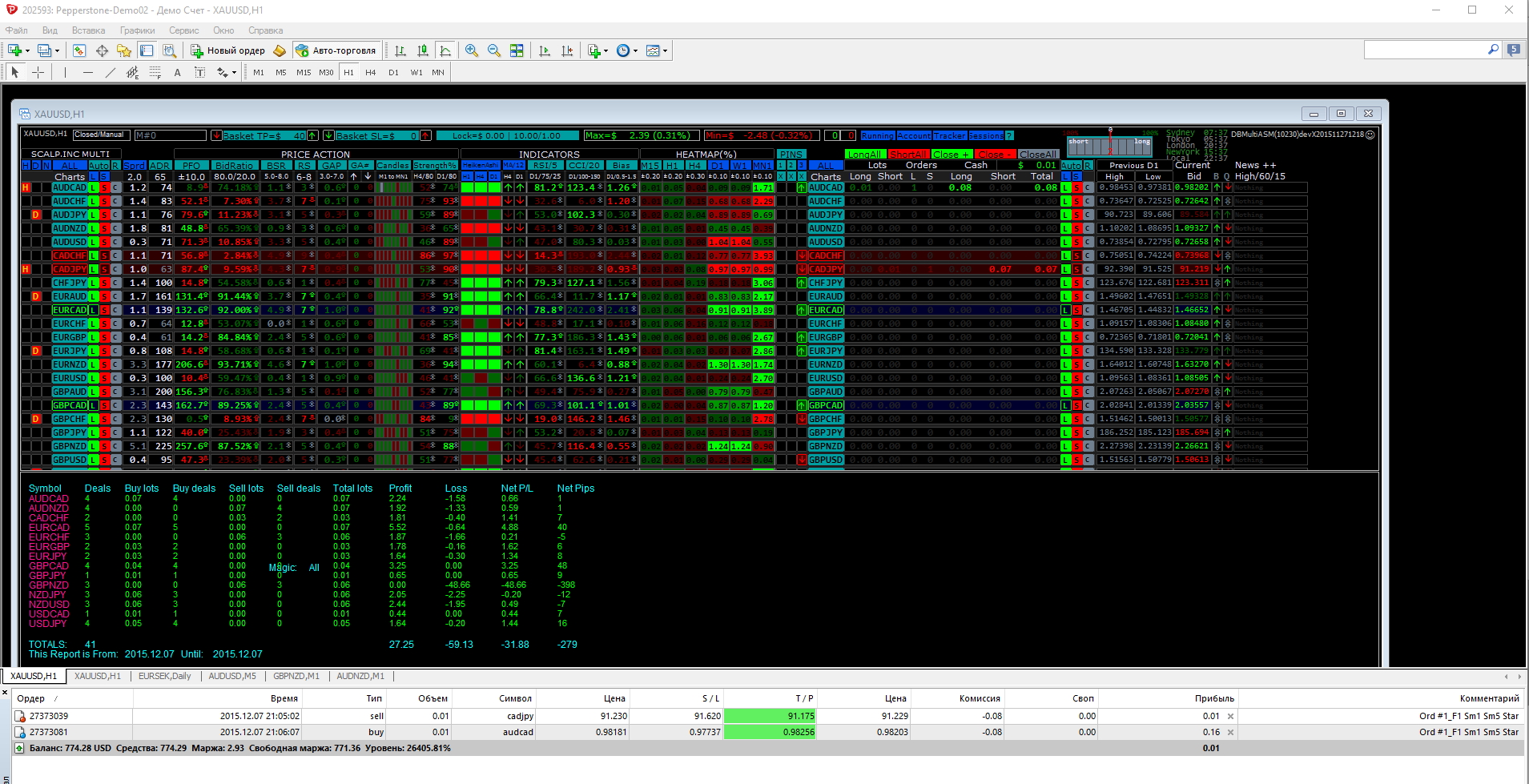Switch timeframe to MN
Image resolution: width=1529 pixels, height=784 pixels.
(x=438, y=72)
